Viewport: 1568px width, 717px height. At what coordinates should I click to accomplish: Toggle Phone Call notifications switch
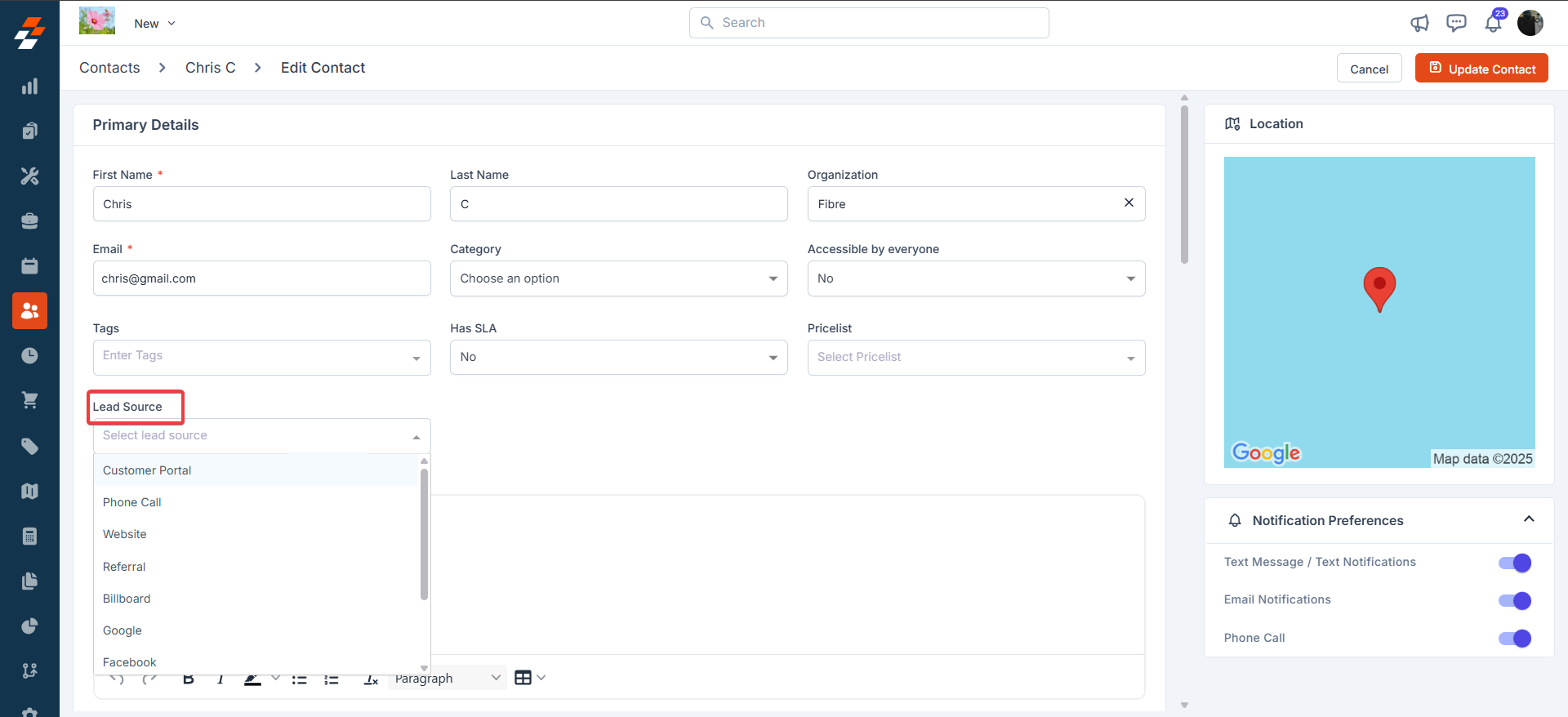point(1515,638)
